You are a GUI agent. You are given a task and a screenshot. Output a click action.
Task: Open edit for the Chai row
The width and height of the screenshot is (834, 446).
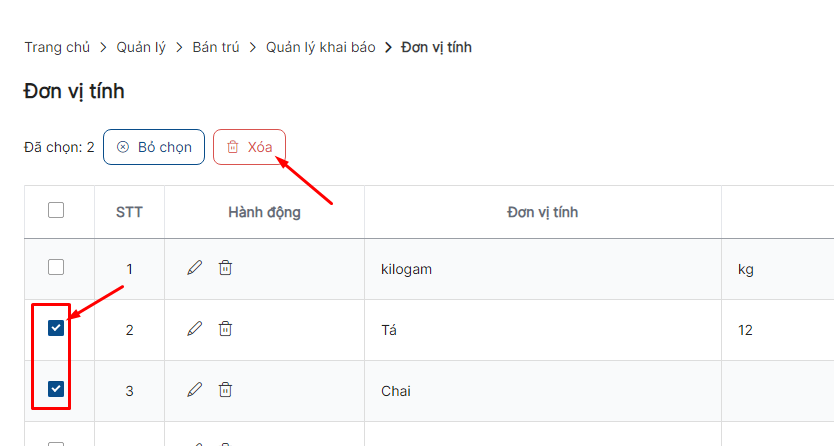coord(195,390)
